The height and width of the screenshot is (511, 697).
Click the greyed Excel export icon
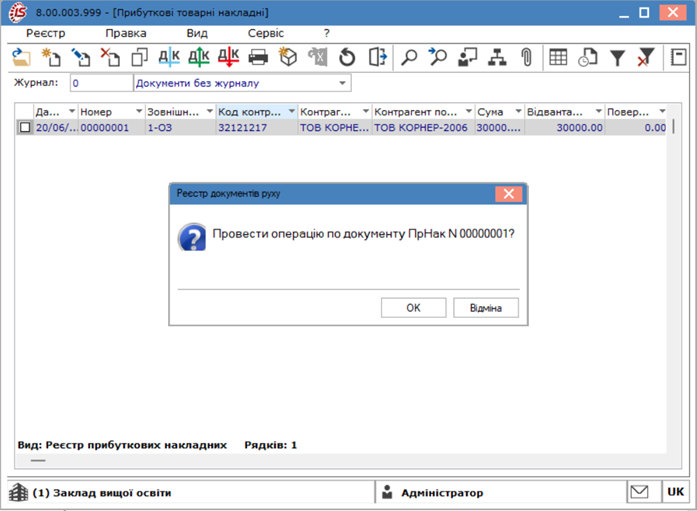tap(317, 57)
